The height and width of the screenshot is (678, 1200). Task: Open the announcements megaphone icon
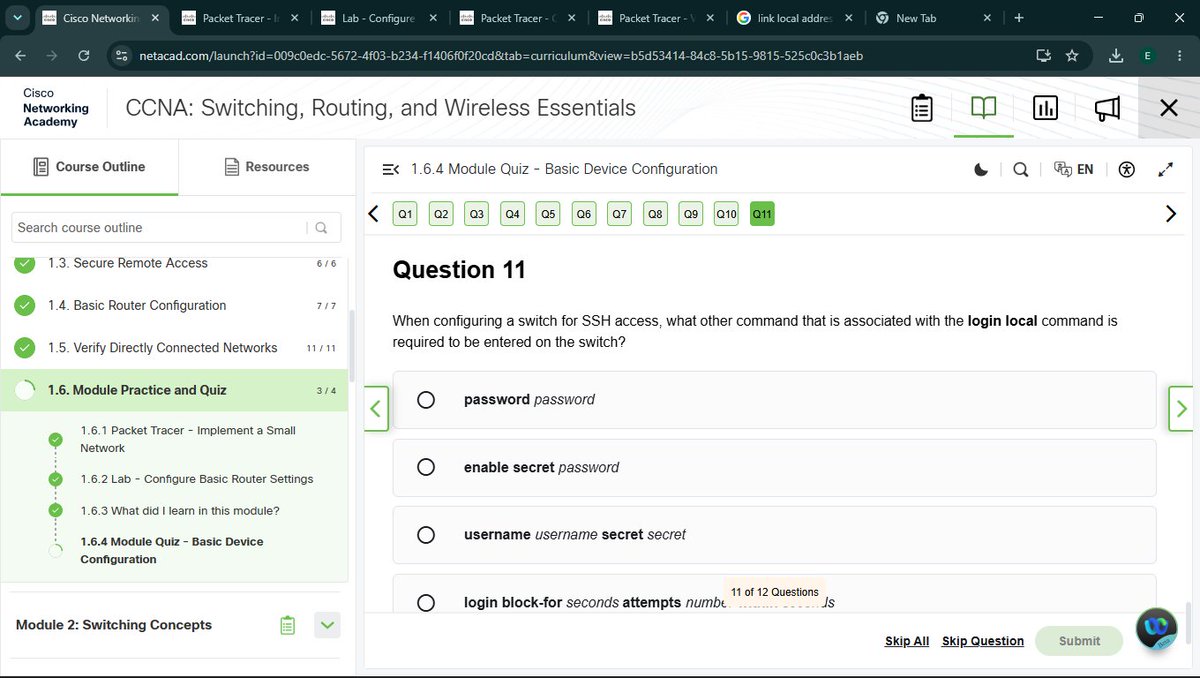coord(1107,108)
